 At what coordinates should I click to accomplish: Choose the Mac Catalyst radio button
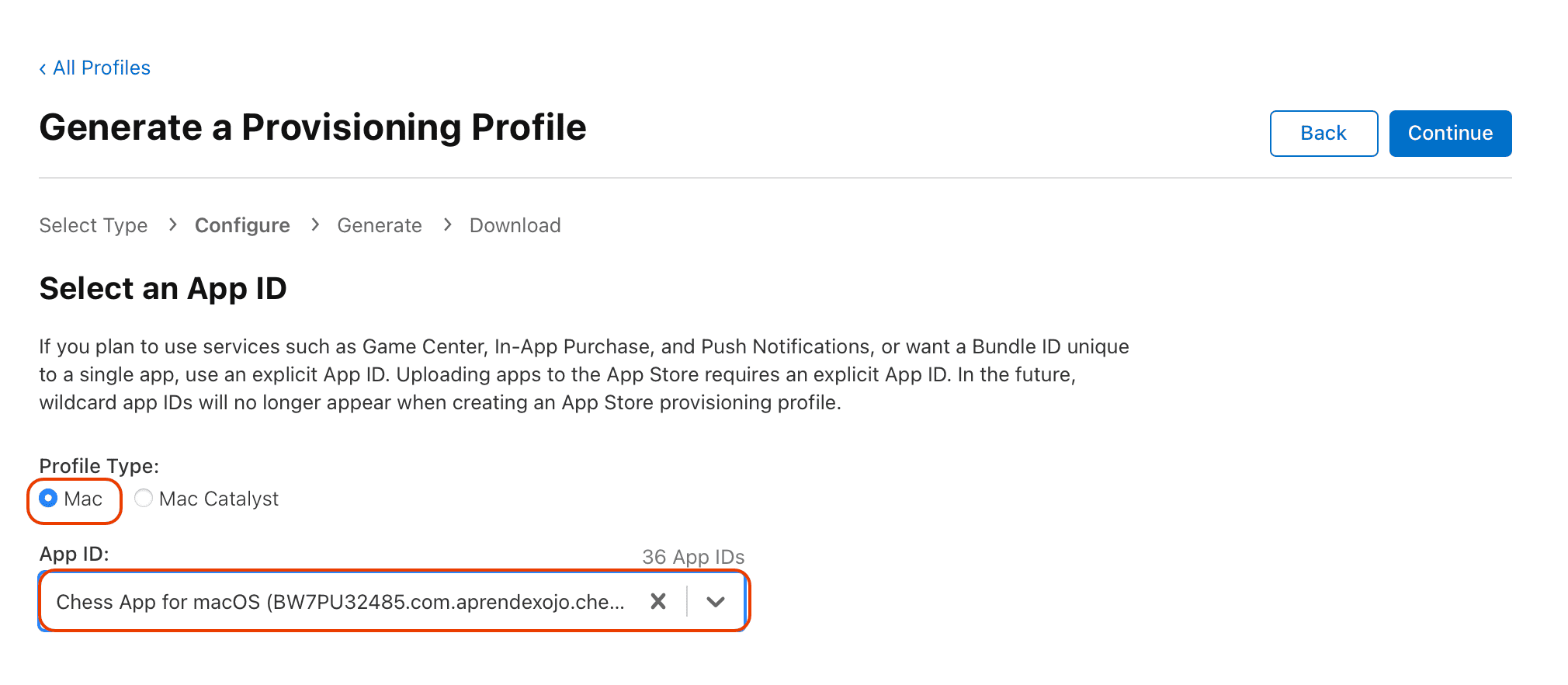144,498
